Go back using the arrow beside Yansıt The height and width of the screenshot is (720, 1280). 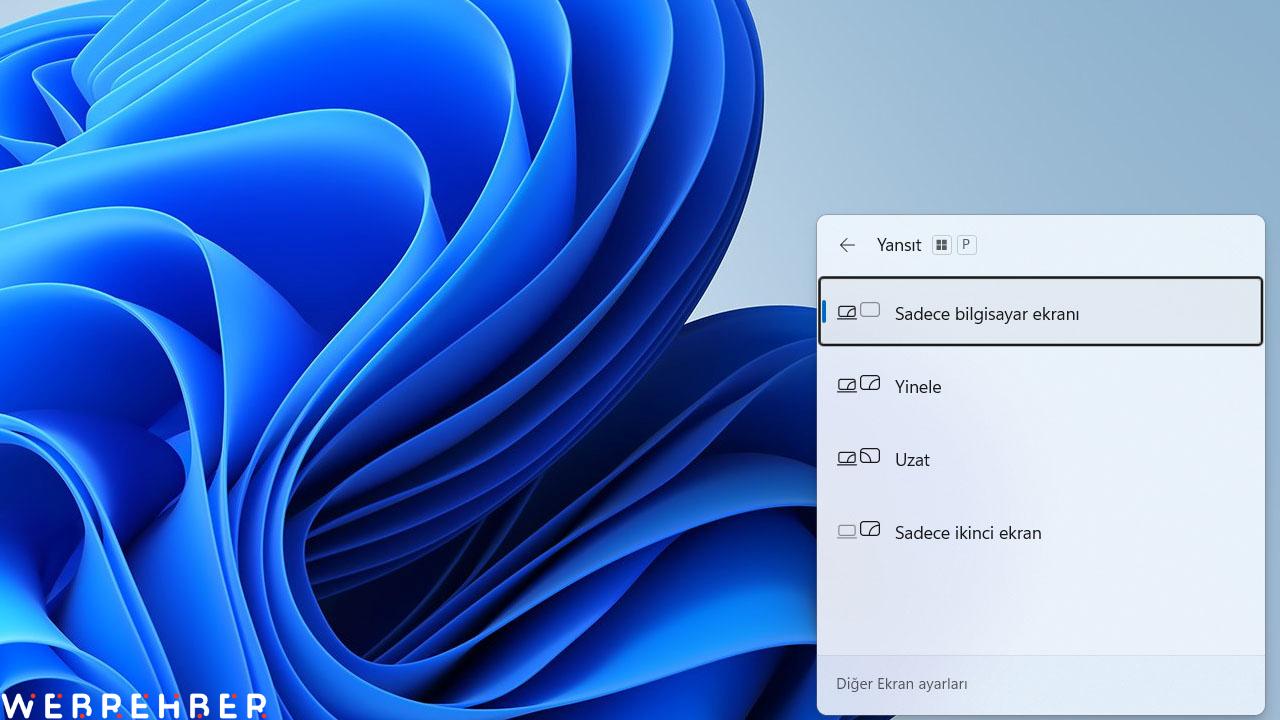click(847, 245)
